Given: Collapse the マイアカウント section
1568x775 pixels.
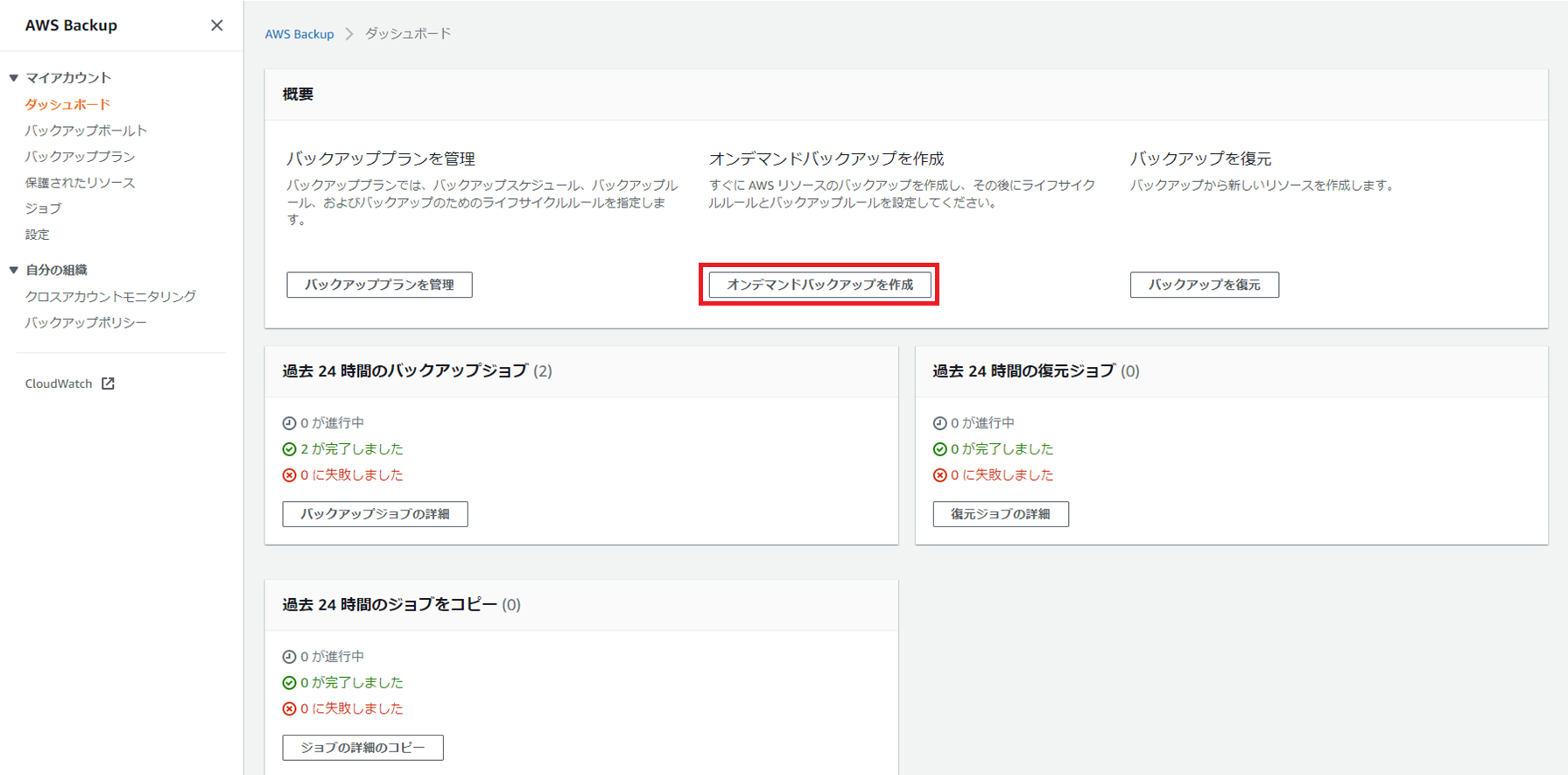Looking at the screenshot, I should pyautogui.click(x=14, y=78).
